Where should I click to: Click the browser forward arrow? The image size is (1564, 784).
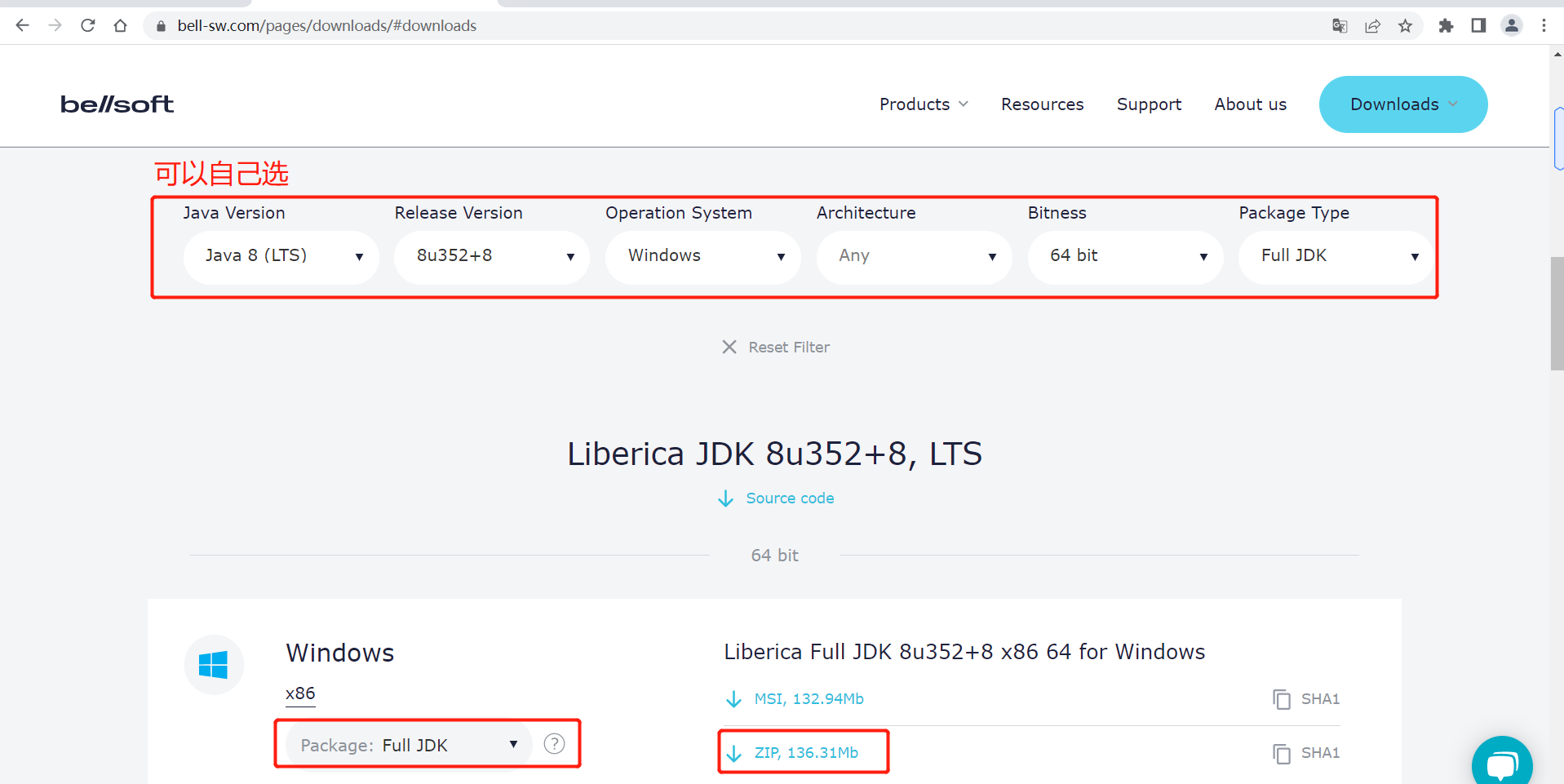point(55,25)
